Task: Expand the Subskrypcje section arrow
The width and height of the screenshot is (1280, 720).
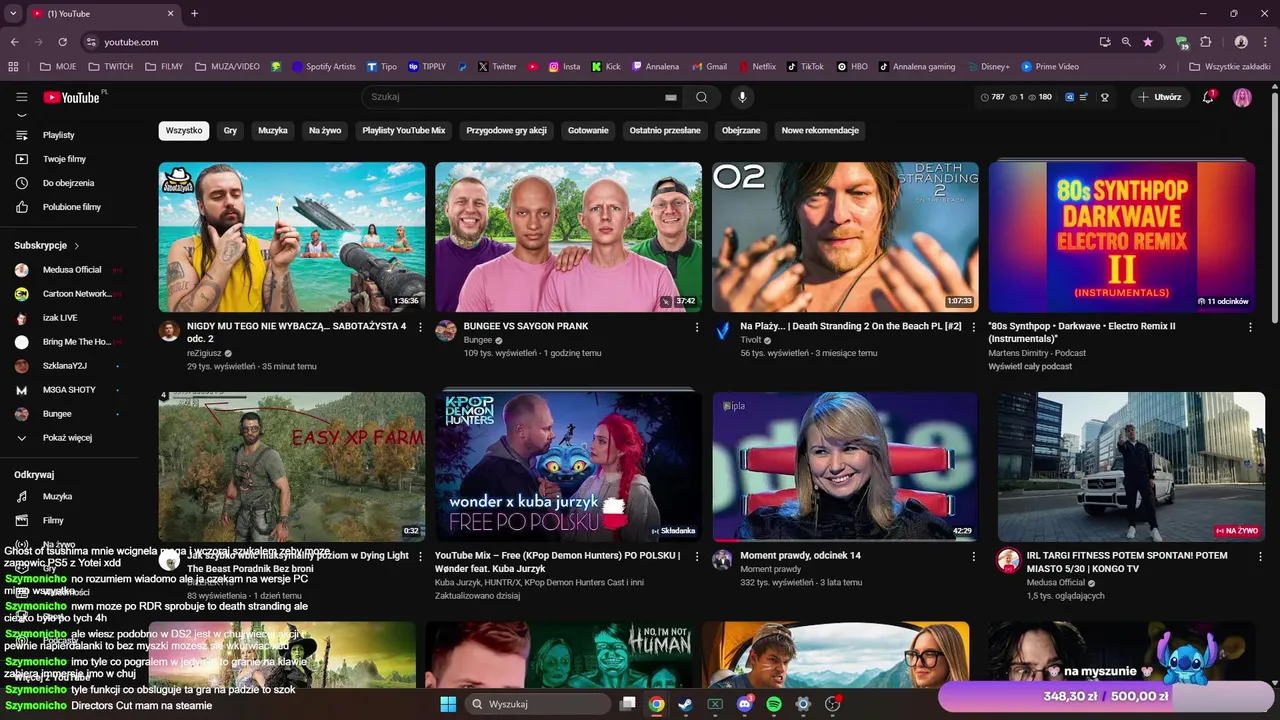Action: click(76, 245)
